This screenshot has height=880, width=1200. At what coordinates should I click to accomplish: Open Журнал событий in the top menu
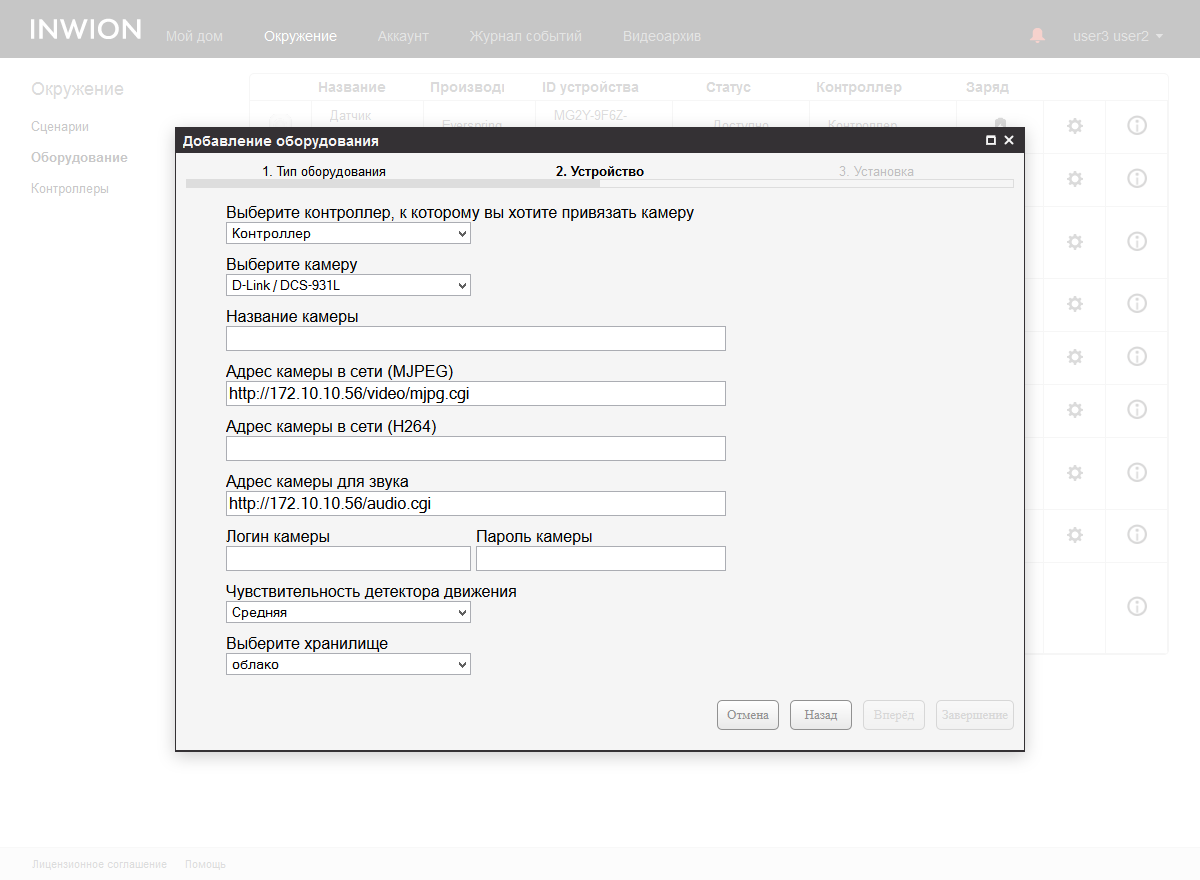click(x=525, y=36)
